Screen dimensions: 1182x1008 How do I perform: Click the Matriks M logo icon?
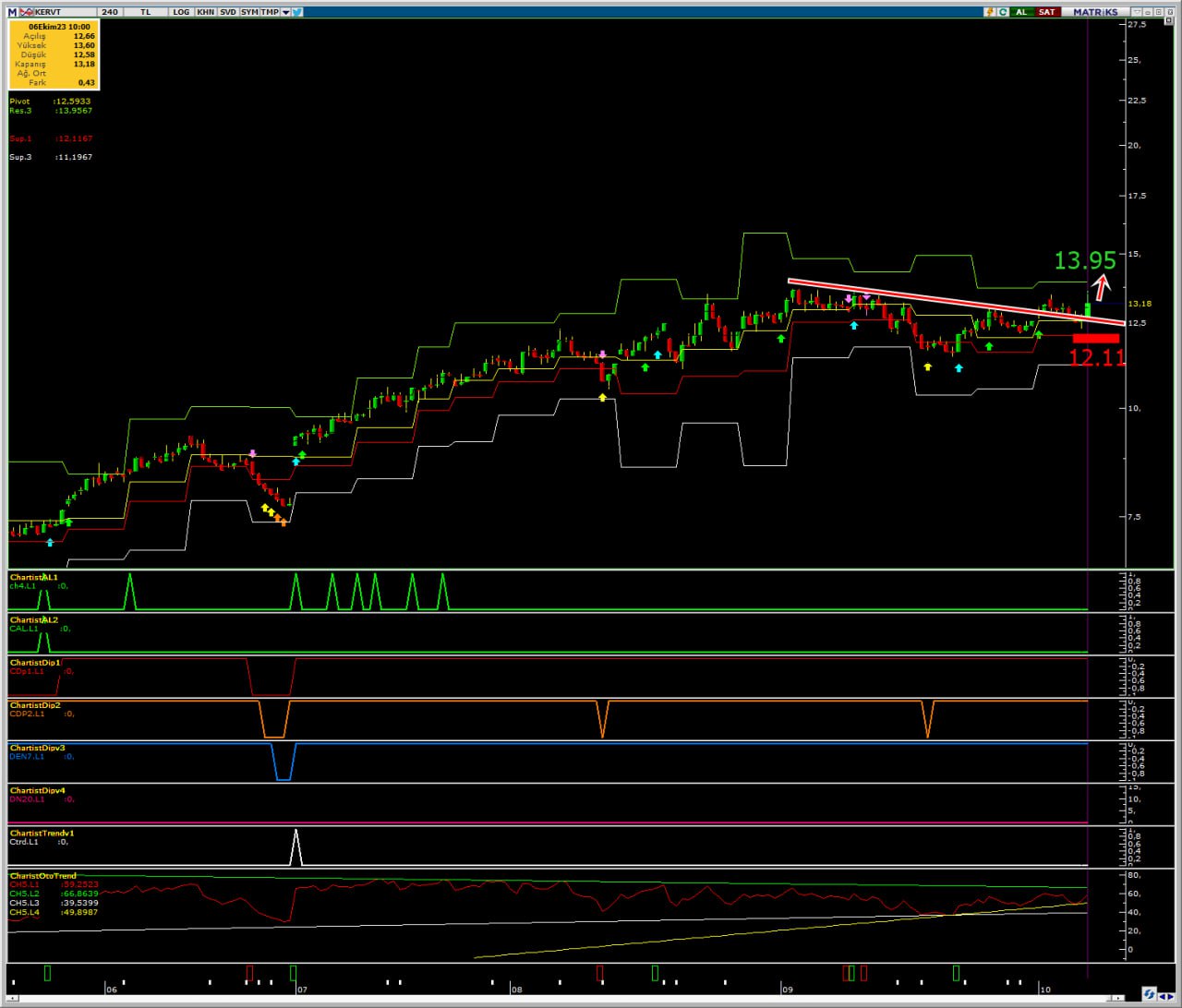coord(12,12)
